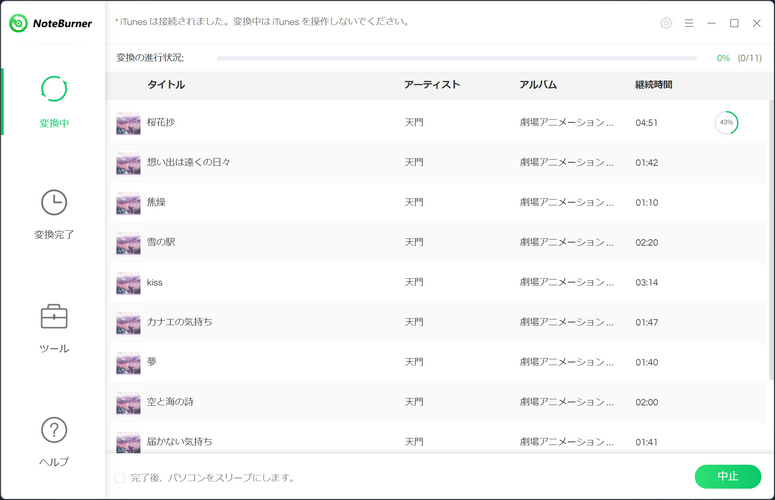Select the track title カナエの気持ち
Screen dimensions: 775x500
(179, 322)
